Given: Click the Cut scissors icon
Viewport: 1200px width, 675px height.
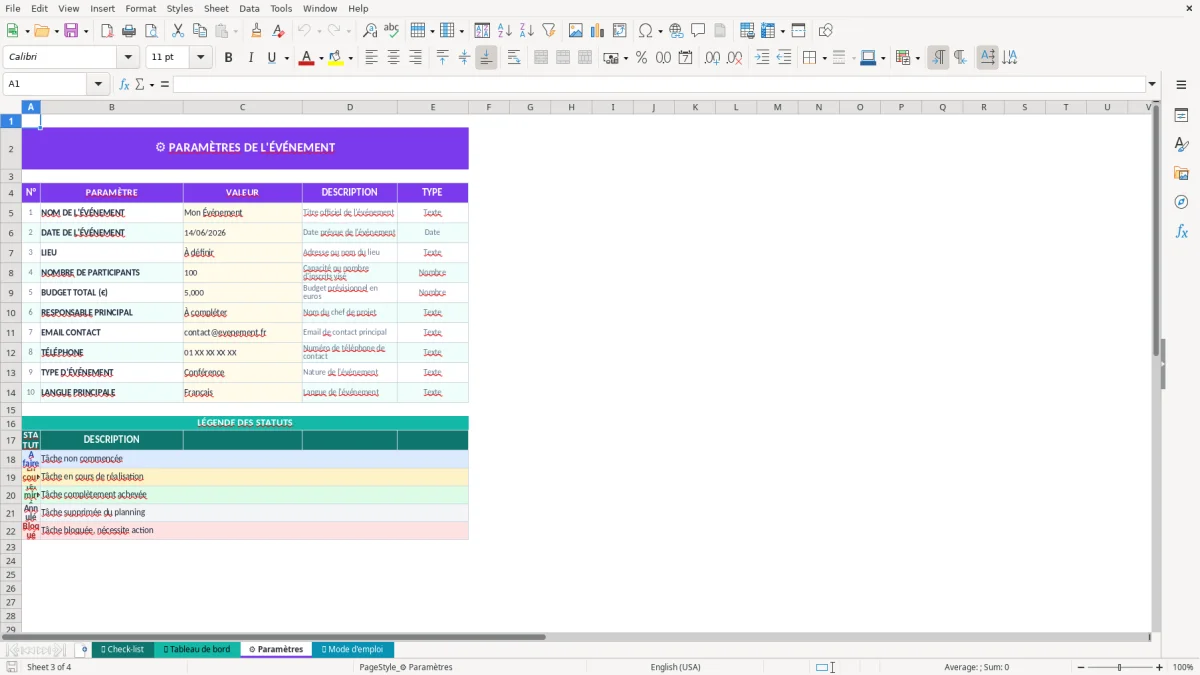Looking at the screenshot, I should point(177,31).
